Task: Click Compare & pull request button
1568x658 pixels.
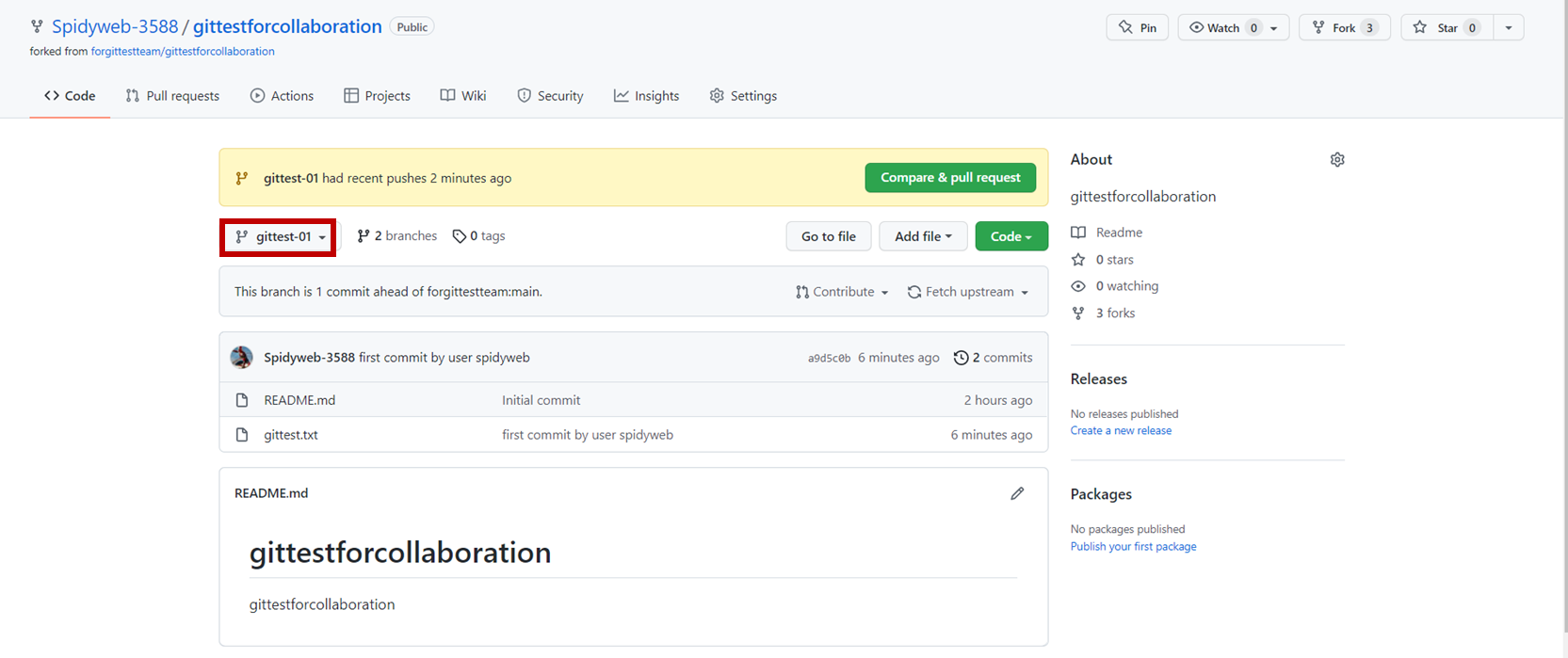Action: [x=950, y=177]
